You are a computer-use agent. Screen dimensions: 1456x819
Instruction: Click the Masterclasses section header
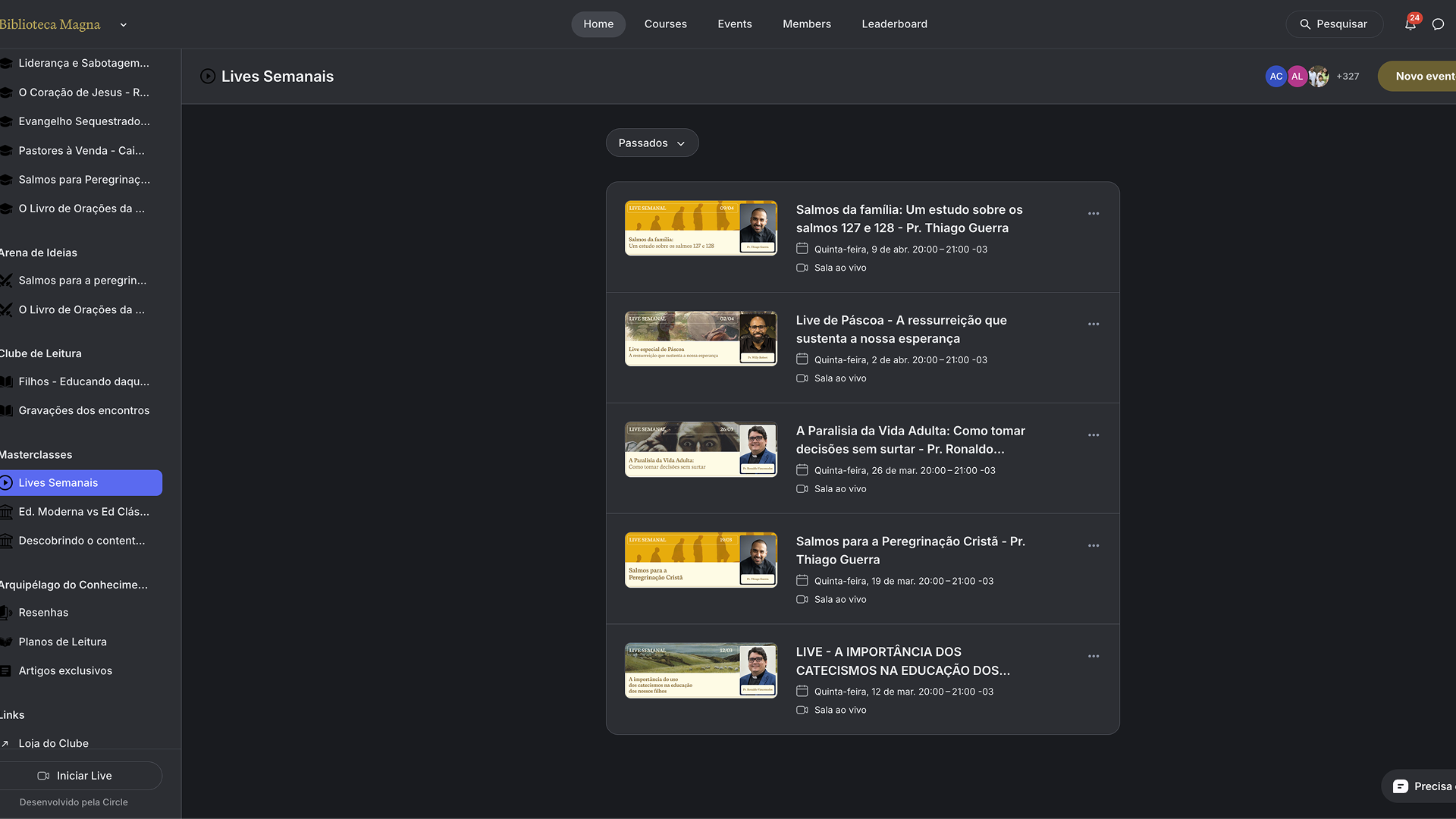click(36, 455)
